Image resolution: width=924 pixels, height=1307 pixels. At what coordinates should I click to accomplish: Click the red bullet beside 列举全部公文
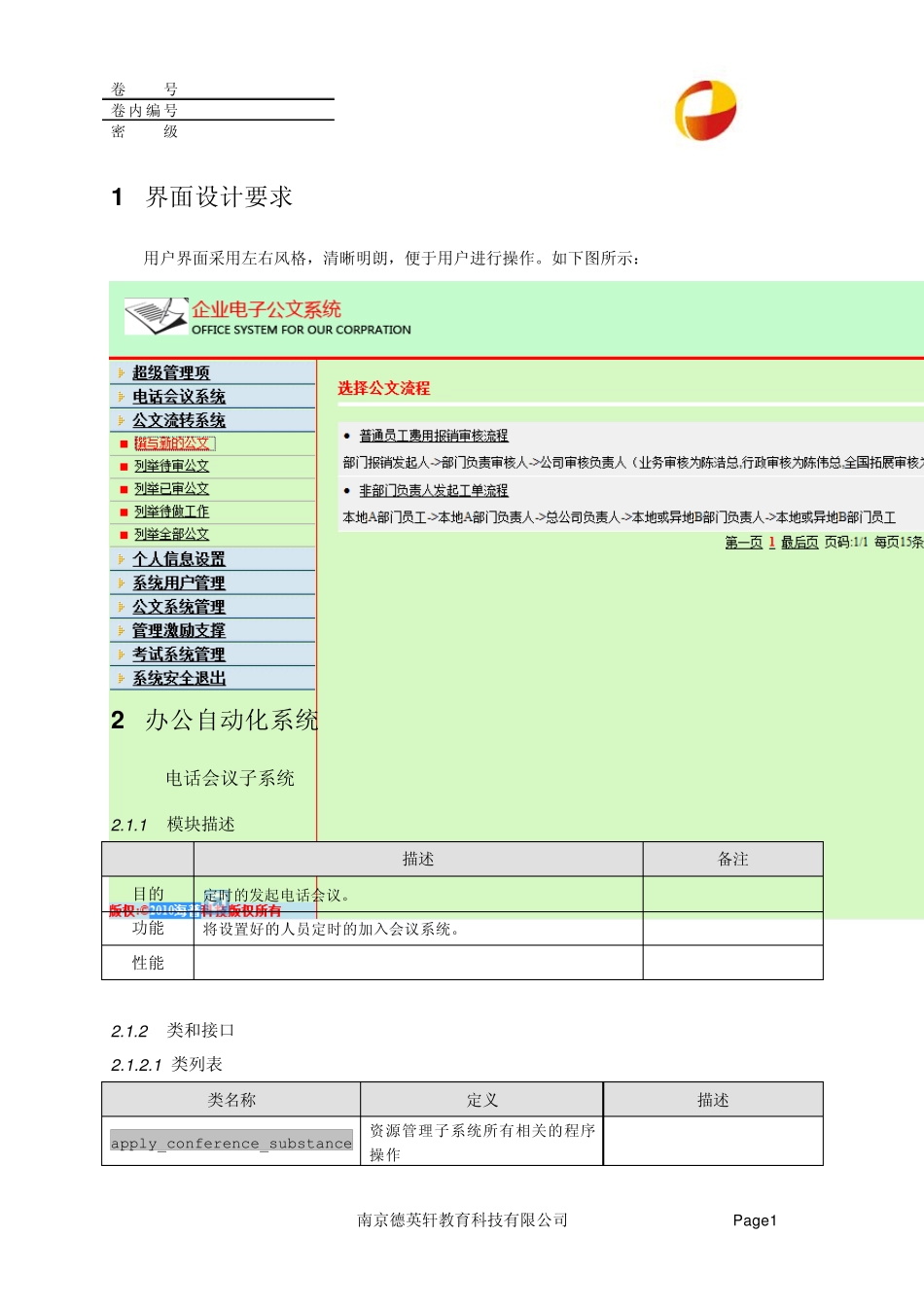(x=124, y=536)
